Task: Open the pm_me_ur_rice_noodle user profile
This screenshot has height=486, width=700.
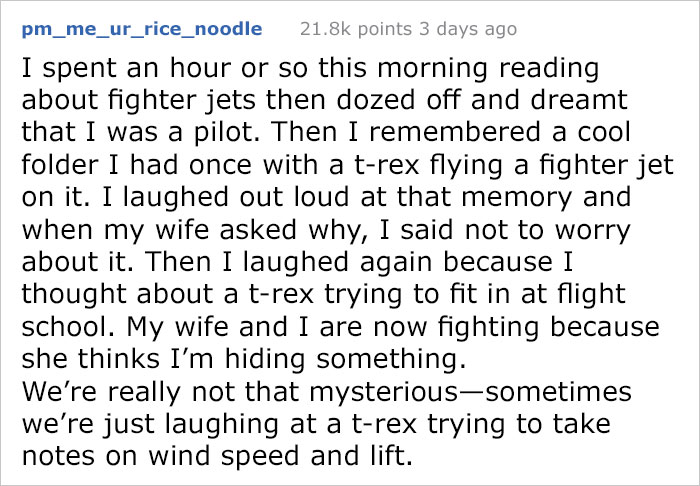Action: pyautogui.click(x=142, y=29)
